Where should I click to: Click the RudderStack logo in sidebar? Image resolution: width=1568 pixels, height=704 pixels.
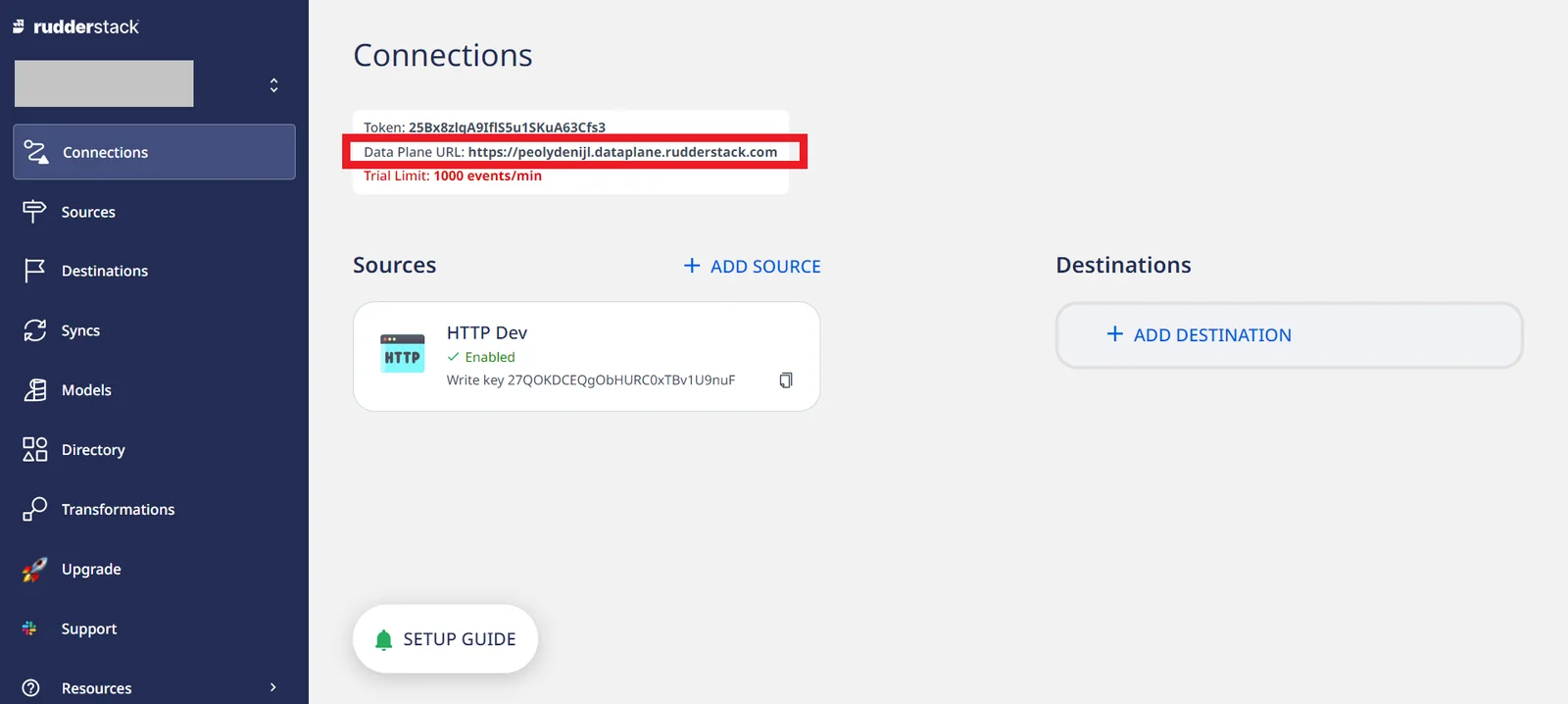[x=75, y=26]
